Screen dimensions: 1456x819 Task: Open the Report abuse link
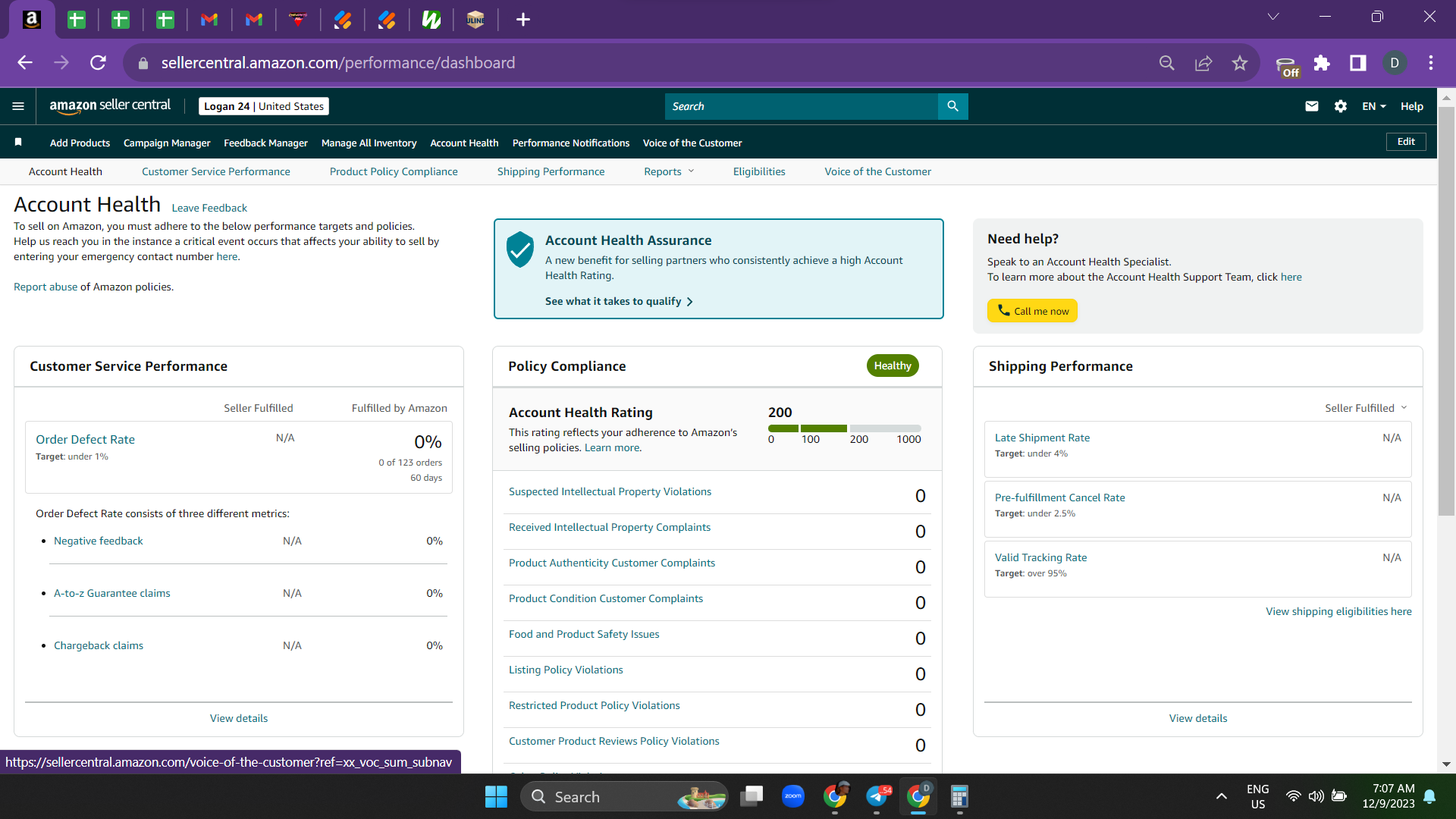[x=45, y=287]
